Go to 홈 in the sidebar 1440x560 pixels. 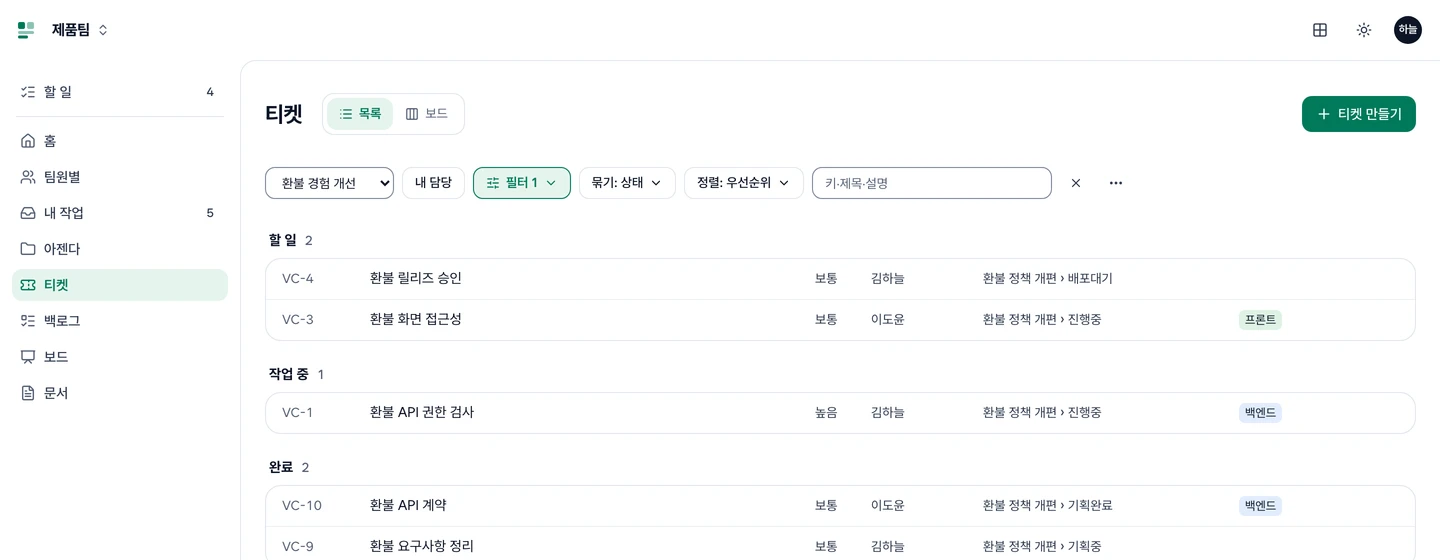[x=120, y=141]
